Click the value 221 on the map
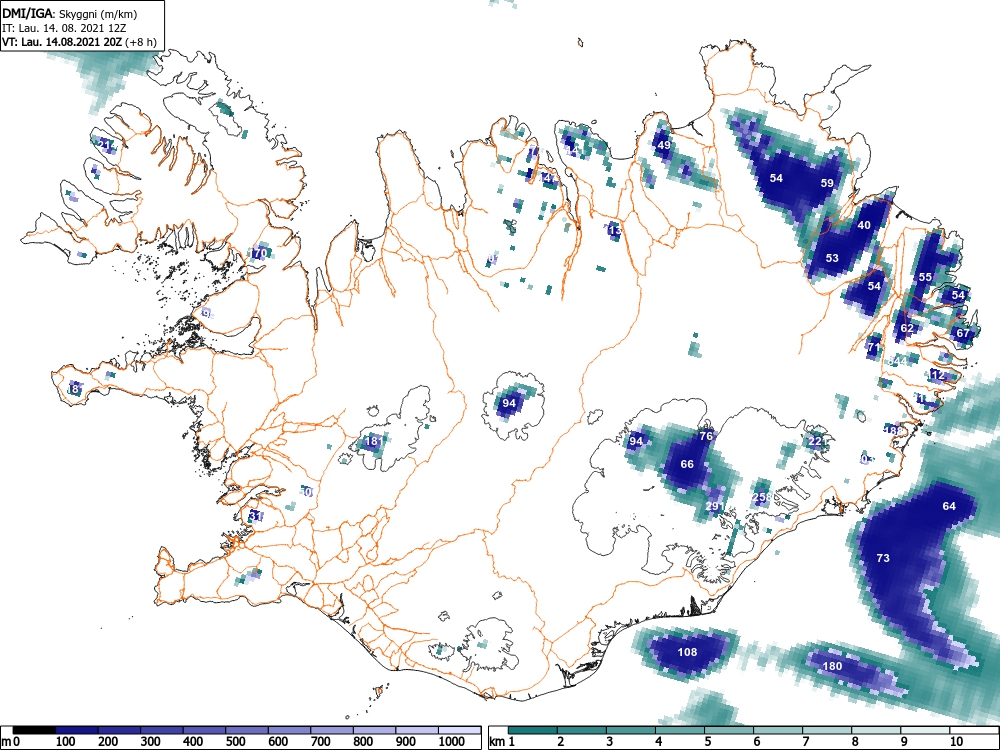This screenshot has width=1000, height=750. [818, 441]
